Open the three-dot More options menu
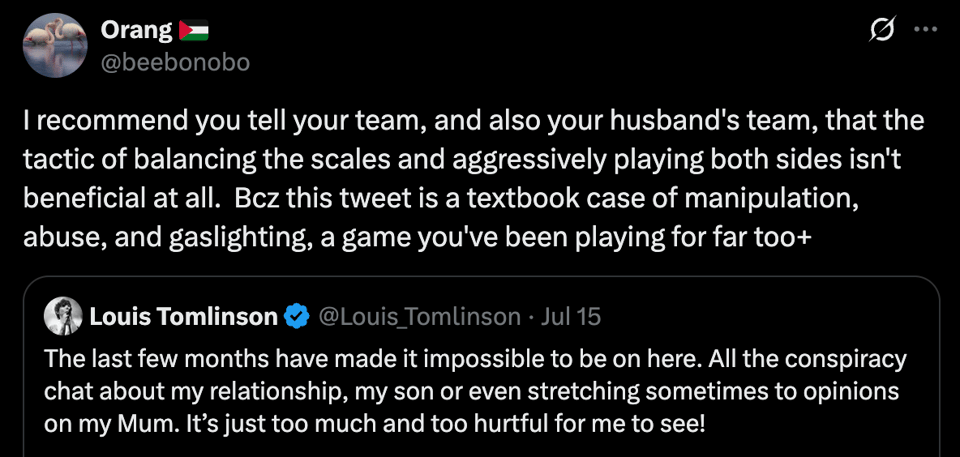The image size is (960, 457). click(926, 31)
